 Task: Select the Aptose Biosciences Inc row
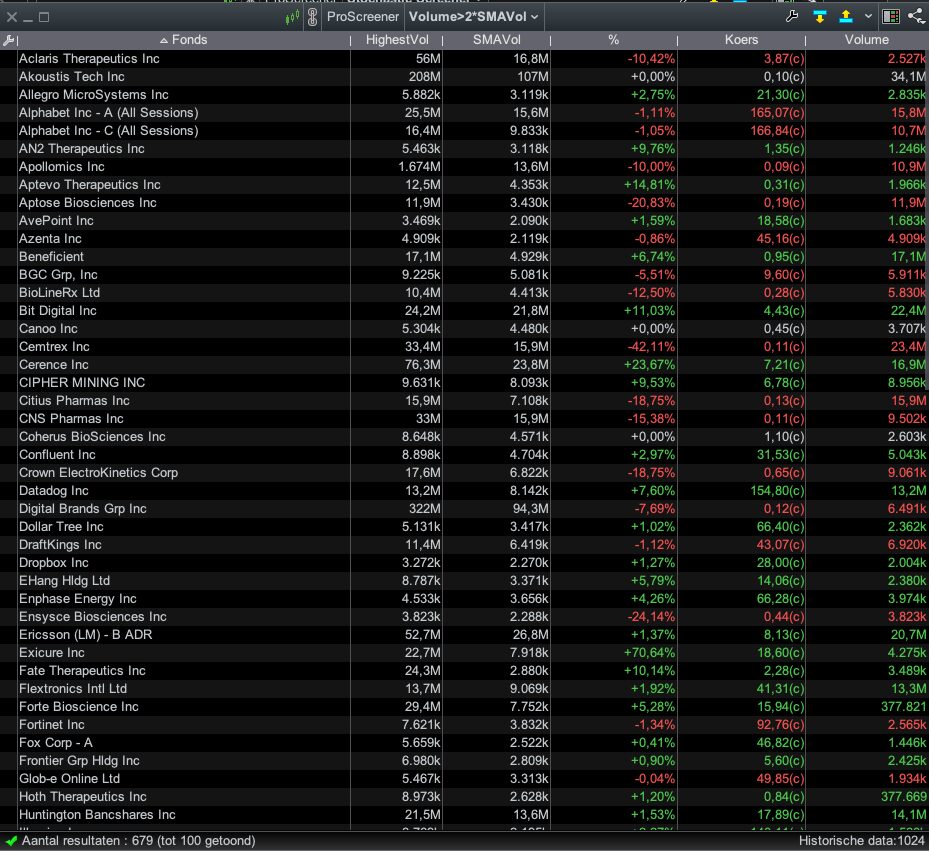click(464, 203)
